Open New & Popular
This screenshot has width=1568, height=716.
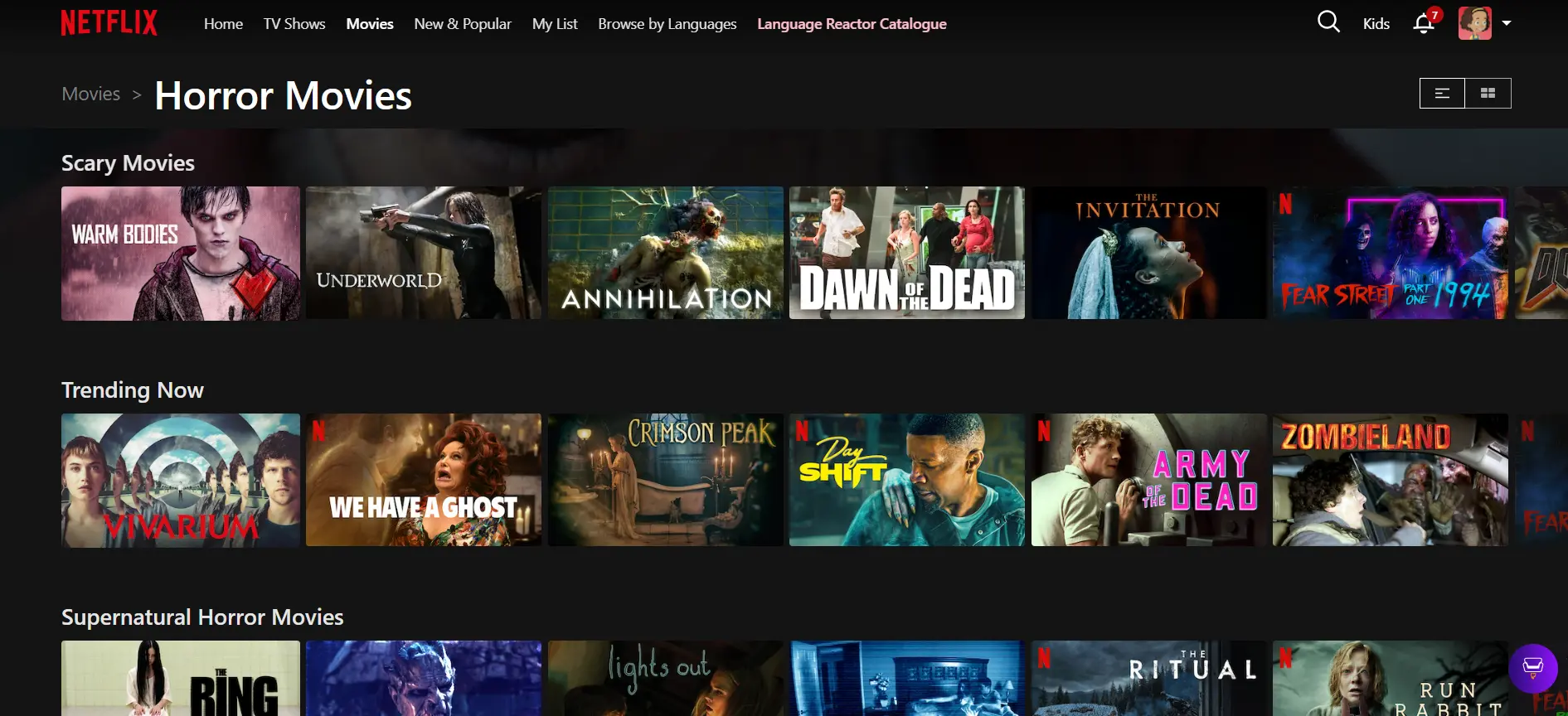[x=463, y=24]
